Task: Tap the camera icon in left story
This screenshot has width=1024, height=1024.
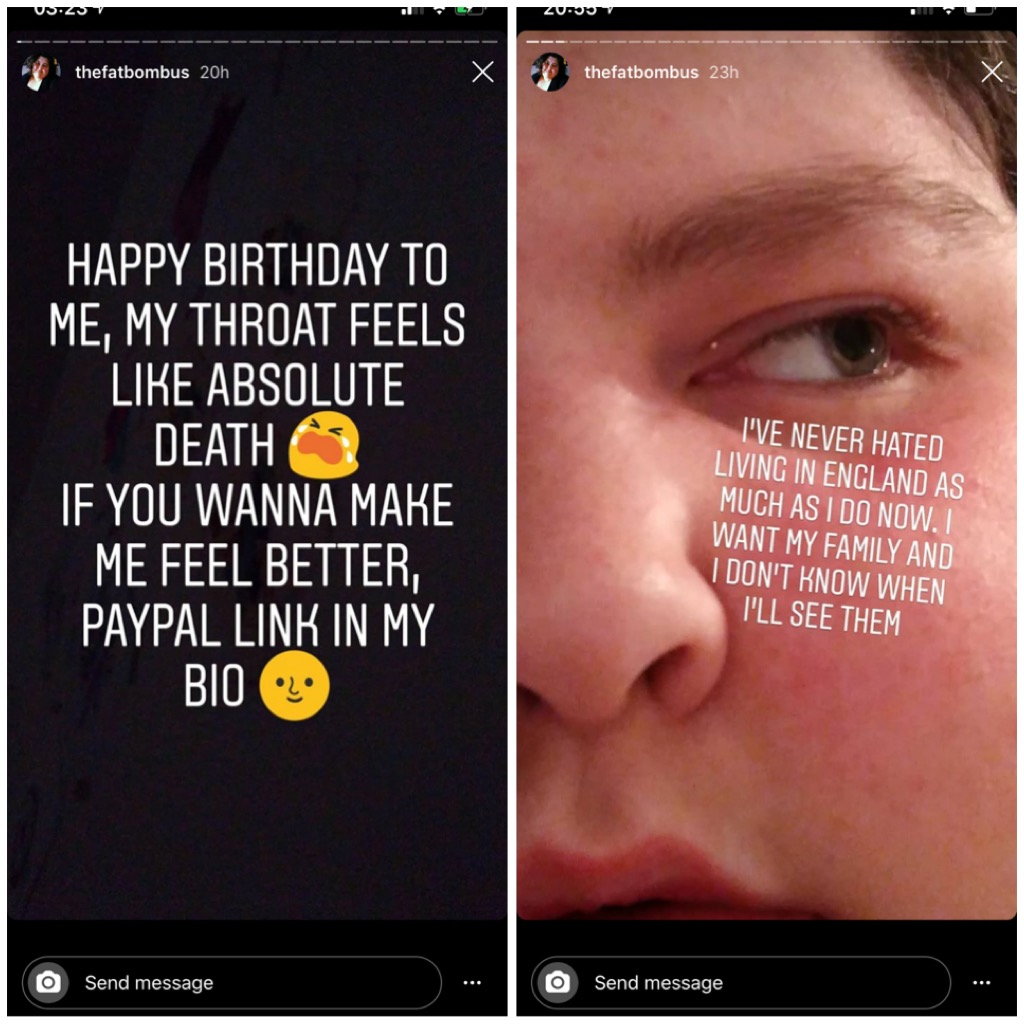Action: pos(48,982)
